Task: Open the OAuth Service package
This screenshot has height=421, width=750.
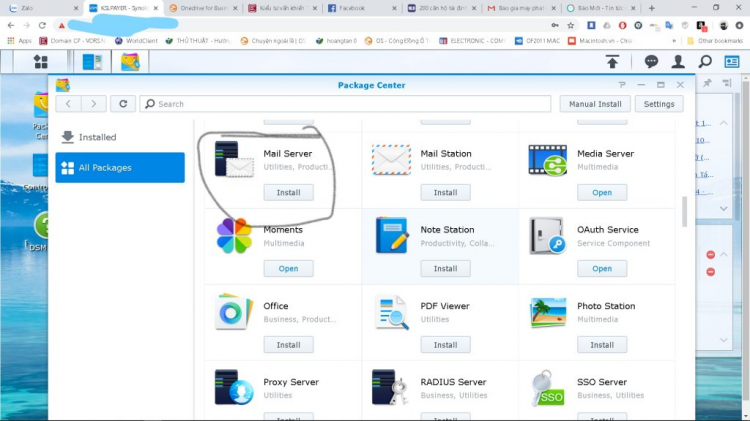Action: (602, 268)
